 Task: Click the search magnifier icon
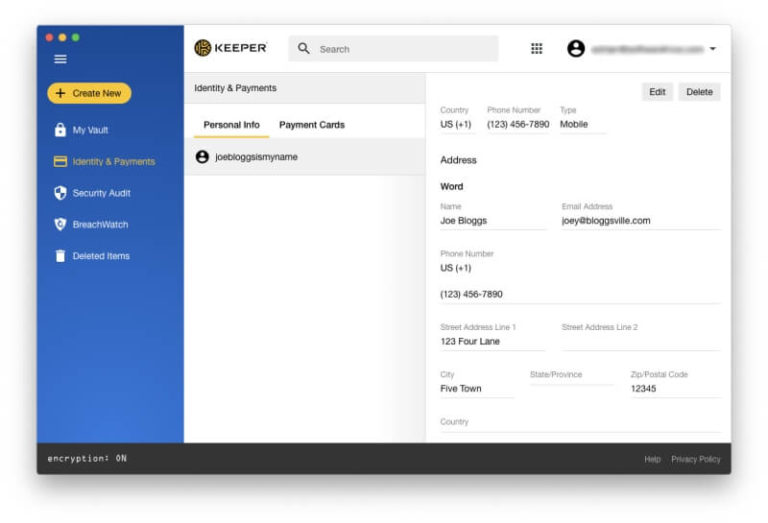[304, 48]
